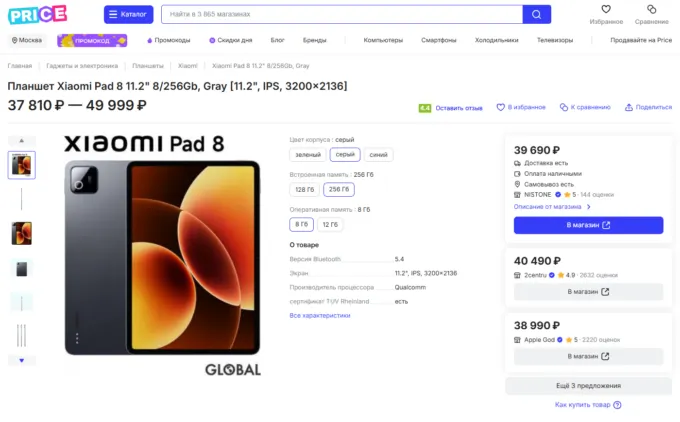This screenshot has height=422, width=680.
Task: Click NISTONE shop name
Action: pos(537,195)
